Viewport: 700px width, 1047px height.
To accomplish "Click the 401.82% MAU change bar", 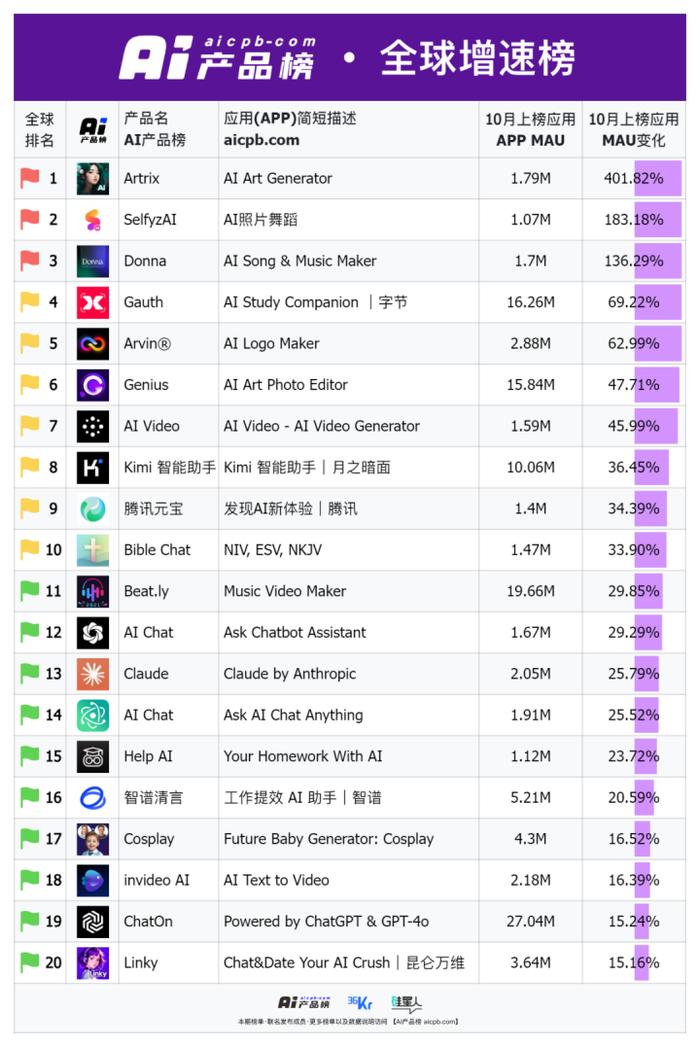I will pos(658,178).
